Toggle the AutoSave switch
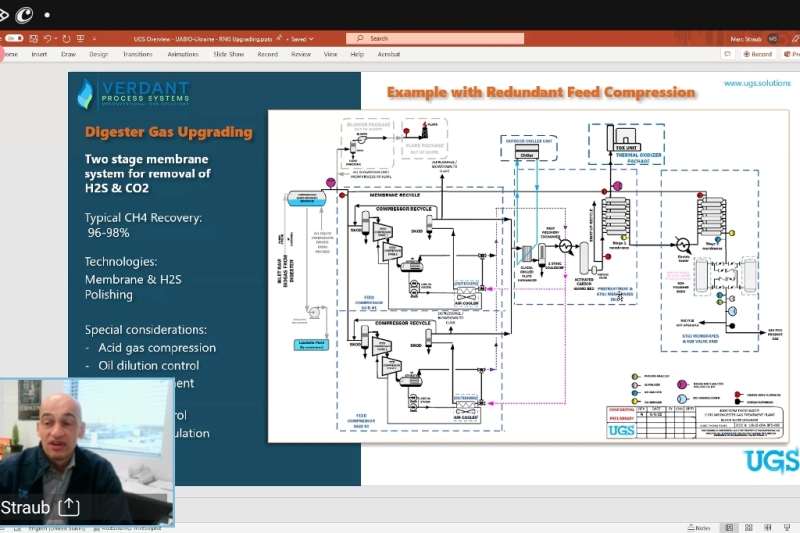Image resolution: width=800 pixels, height=533 pixels. 14,38
